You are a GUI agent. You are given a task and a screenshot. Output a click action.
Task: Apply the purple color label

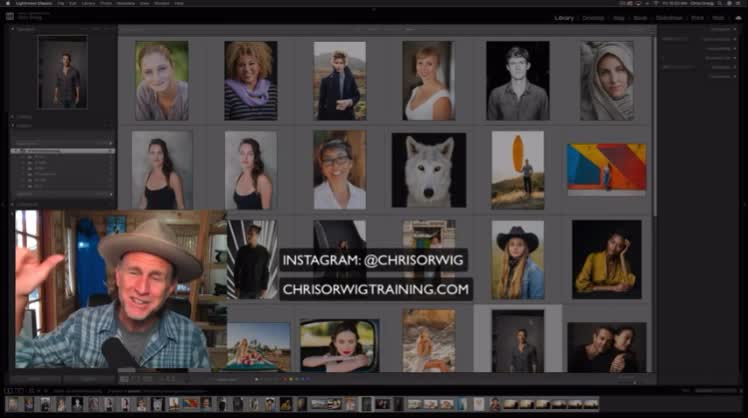[x=308, y=379]
